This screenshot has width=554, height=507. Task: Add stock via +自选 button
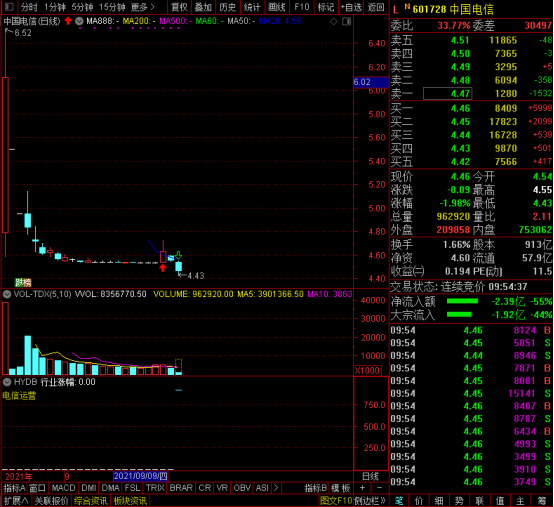[351, 7]
